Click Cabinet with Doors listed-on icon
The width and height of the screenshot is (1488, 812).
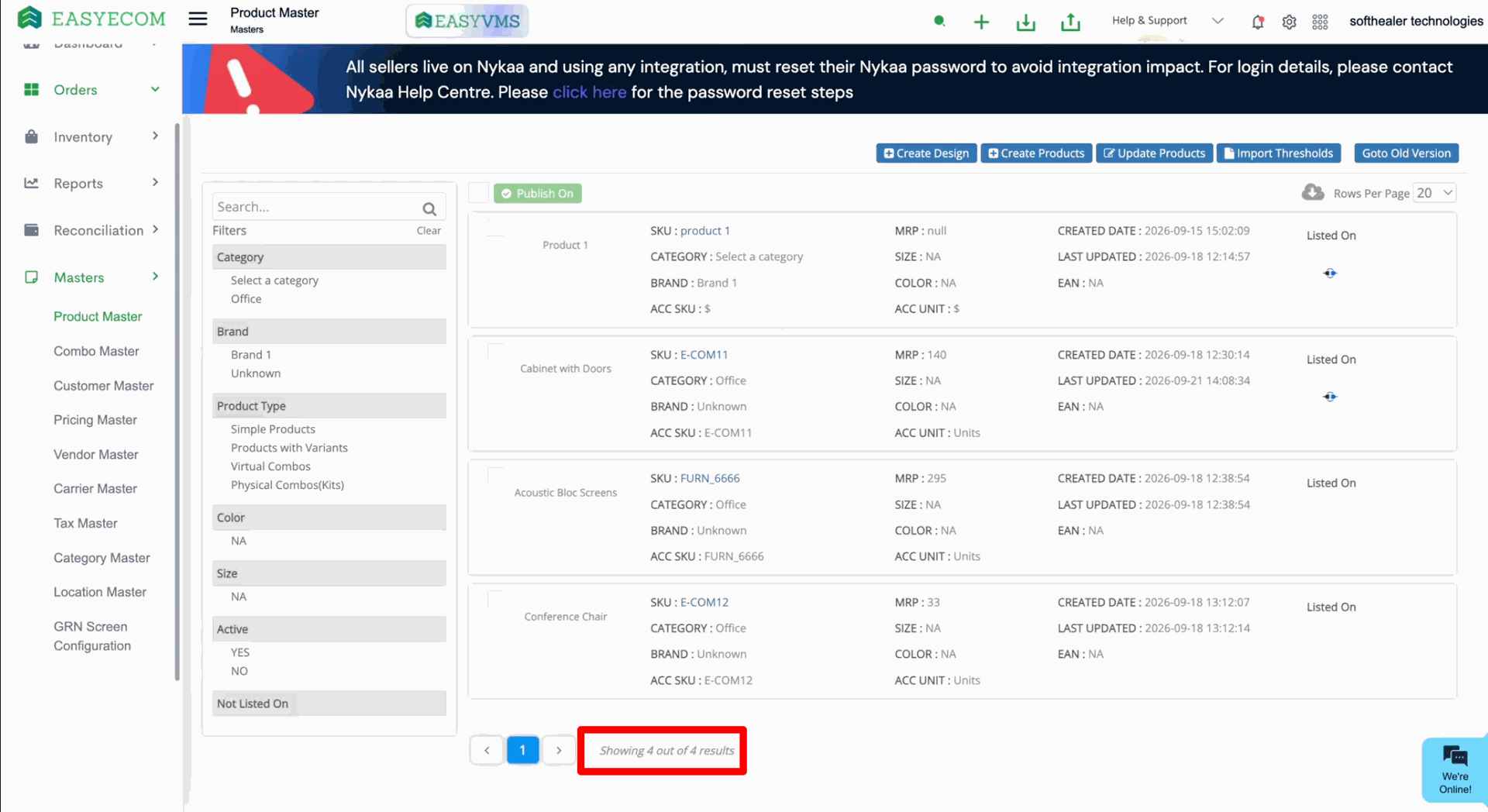point(1330,397)
